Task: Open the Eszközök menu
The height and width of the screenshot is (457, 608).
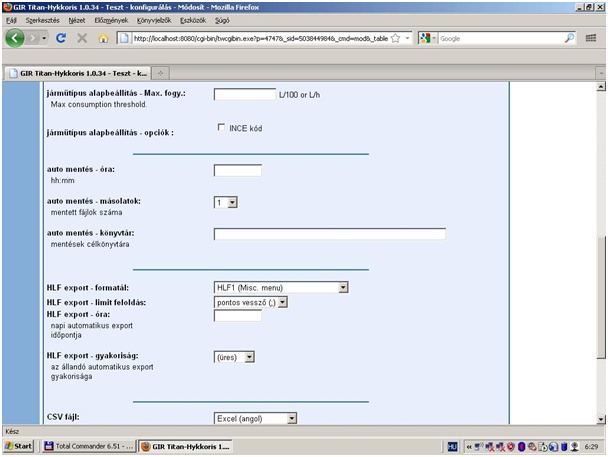Action: pos(193,20)
